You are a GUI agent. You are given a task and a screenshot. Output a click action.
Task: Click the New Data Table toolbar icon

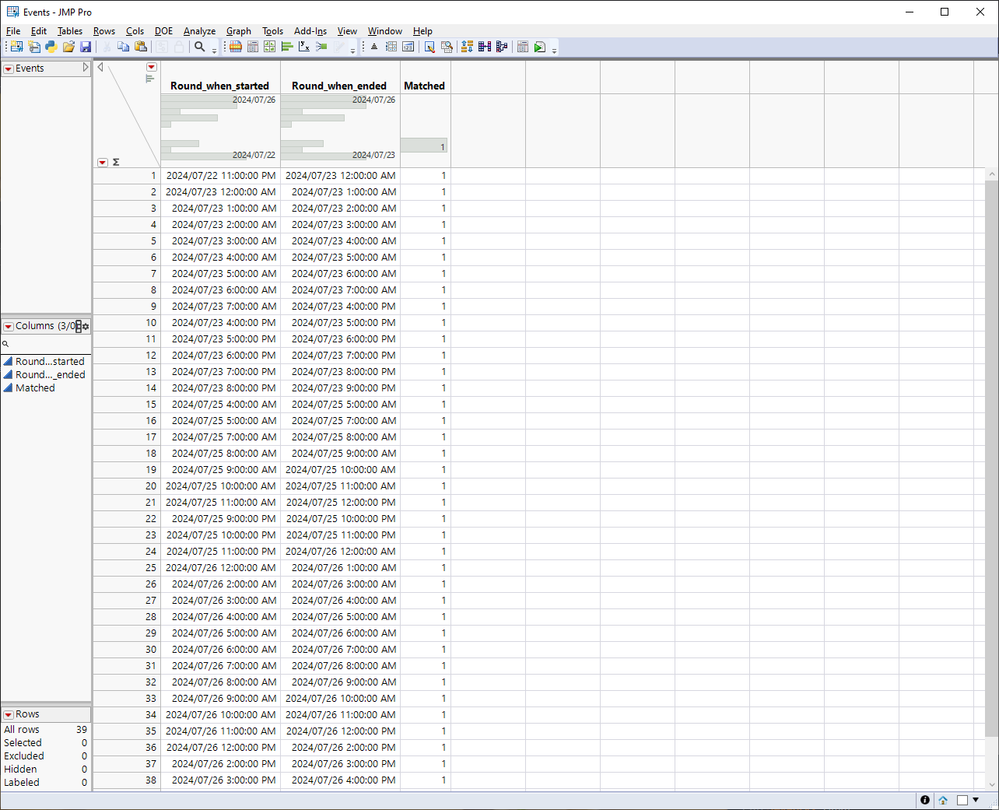coord(15,46)
